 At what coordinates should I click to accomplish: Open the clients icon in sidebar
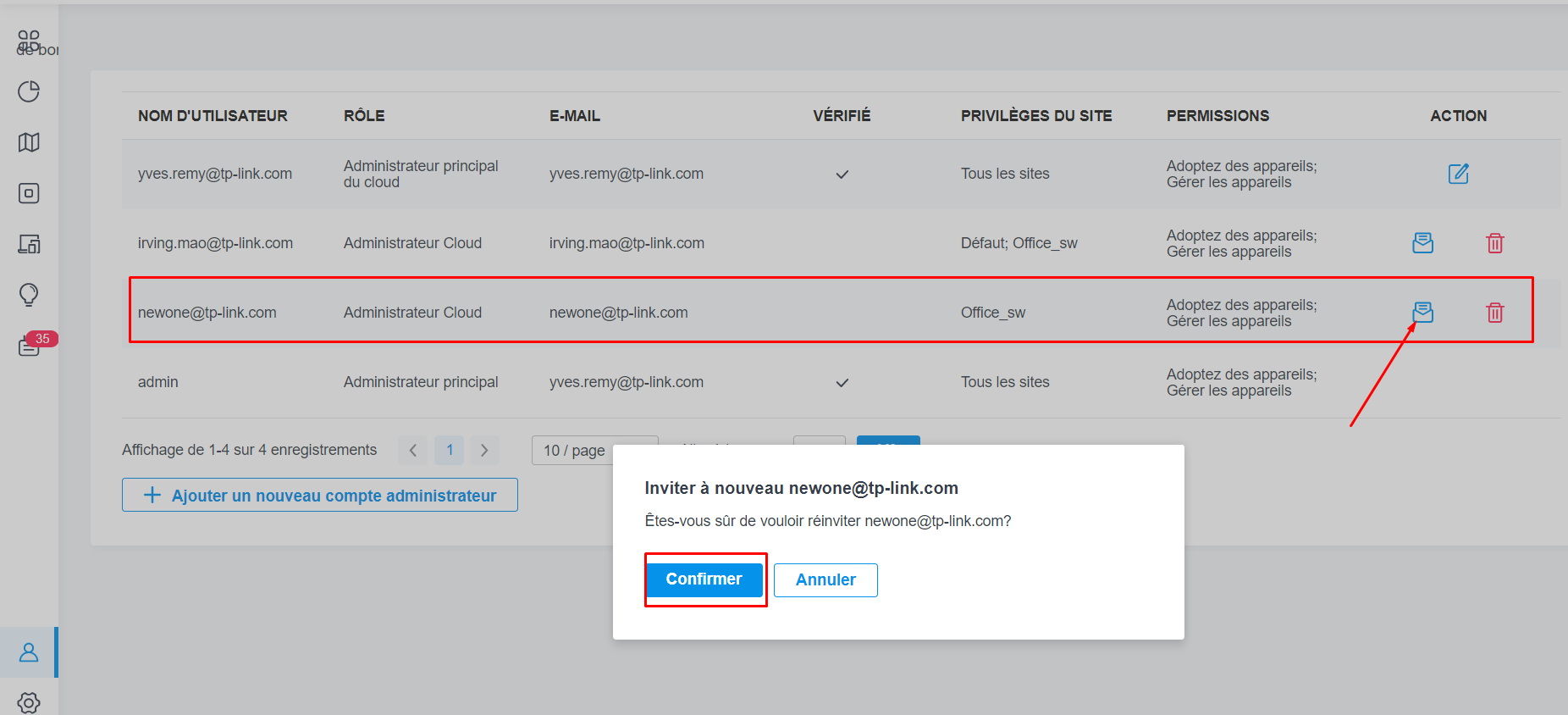coord(29,244)
